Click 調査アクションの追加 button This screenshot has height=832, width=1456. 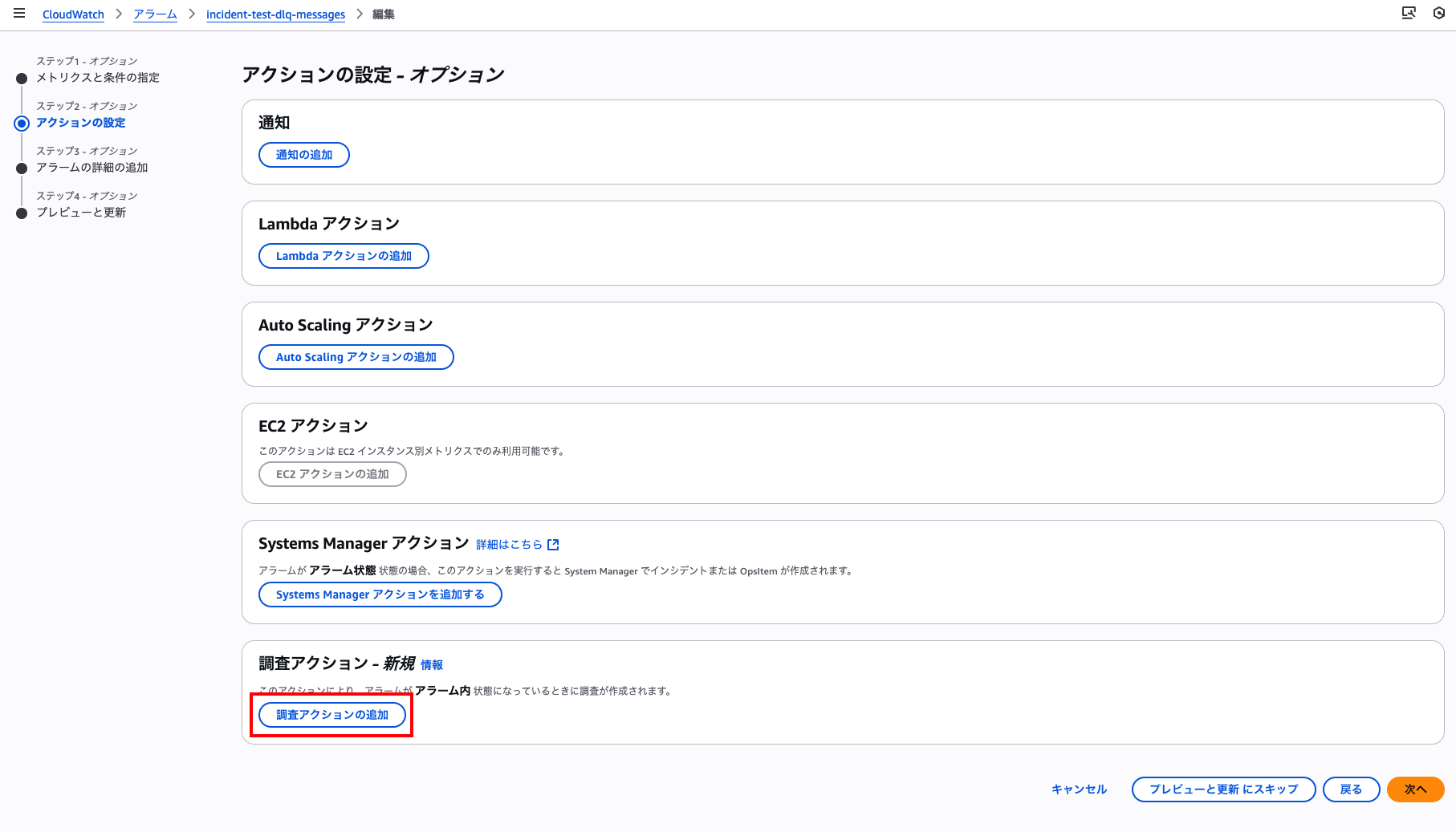(x=332, y=715)
